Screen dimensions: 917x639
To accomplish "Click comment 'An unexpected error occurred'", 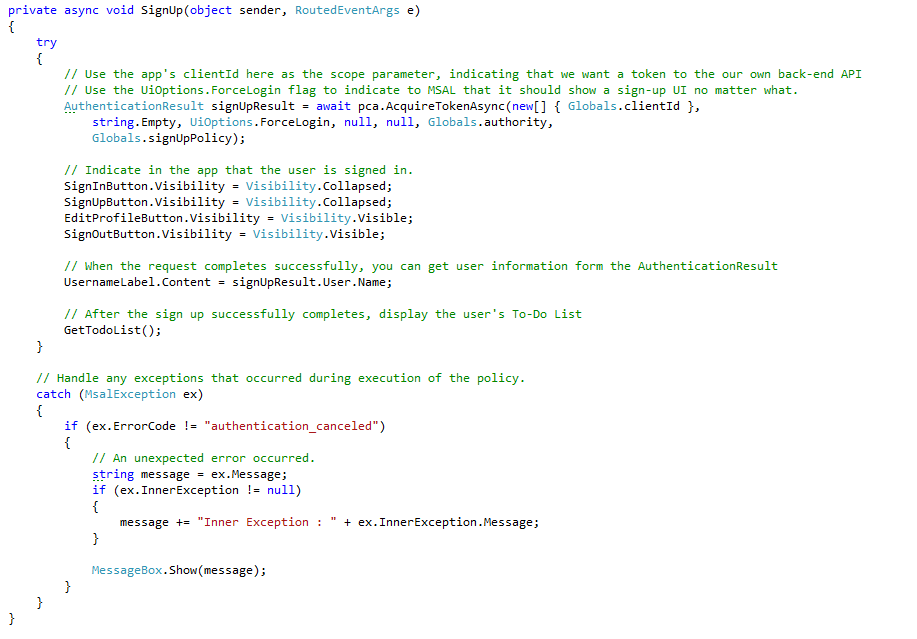I will tap(204, 458).
